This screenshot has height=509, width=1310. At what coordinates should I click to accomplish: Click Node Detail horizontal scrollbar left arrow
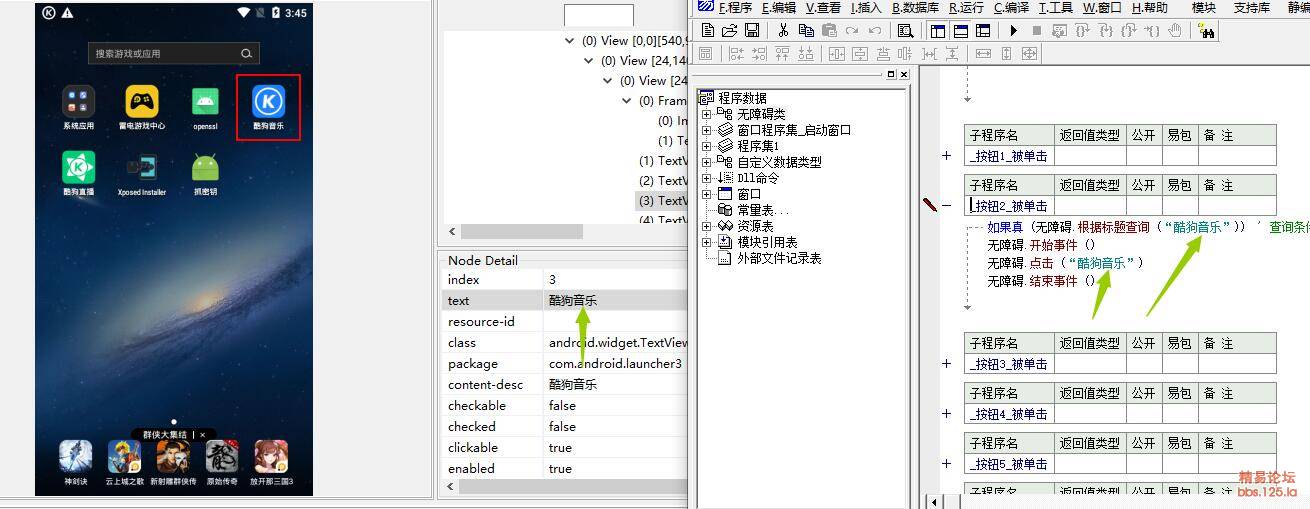451,486
